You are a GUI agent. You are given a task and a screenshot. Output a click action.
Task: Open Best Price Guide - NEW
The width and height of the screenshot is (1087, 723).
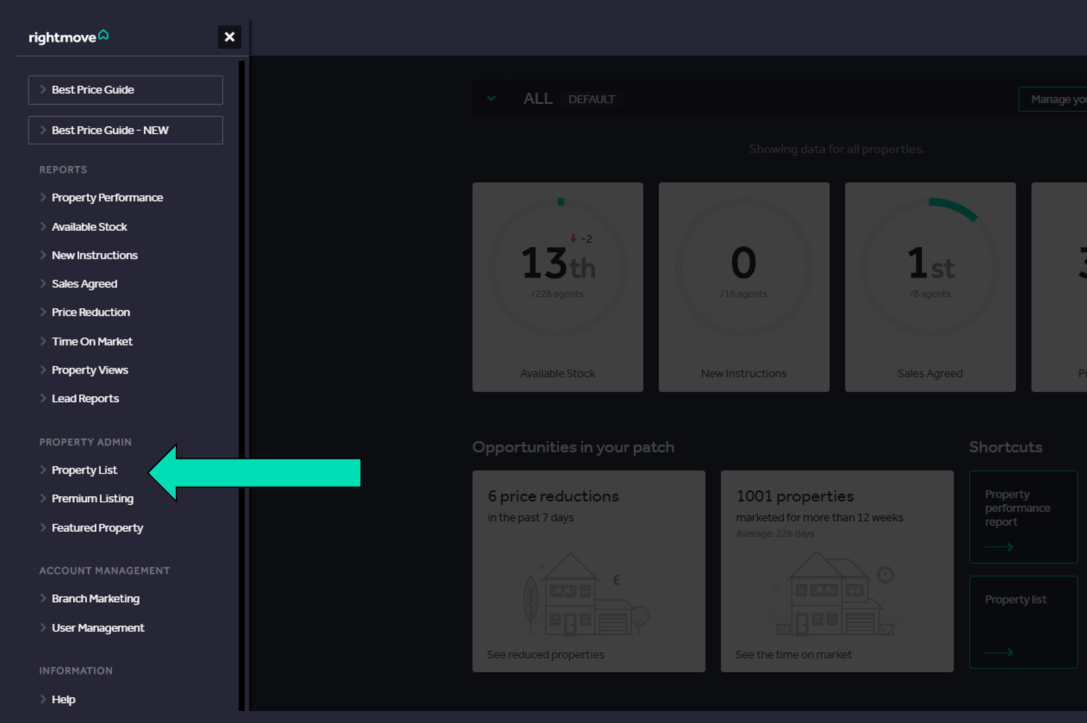(125, 130)
